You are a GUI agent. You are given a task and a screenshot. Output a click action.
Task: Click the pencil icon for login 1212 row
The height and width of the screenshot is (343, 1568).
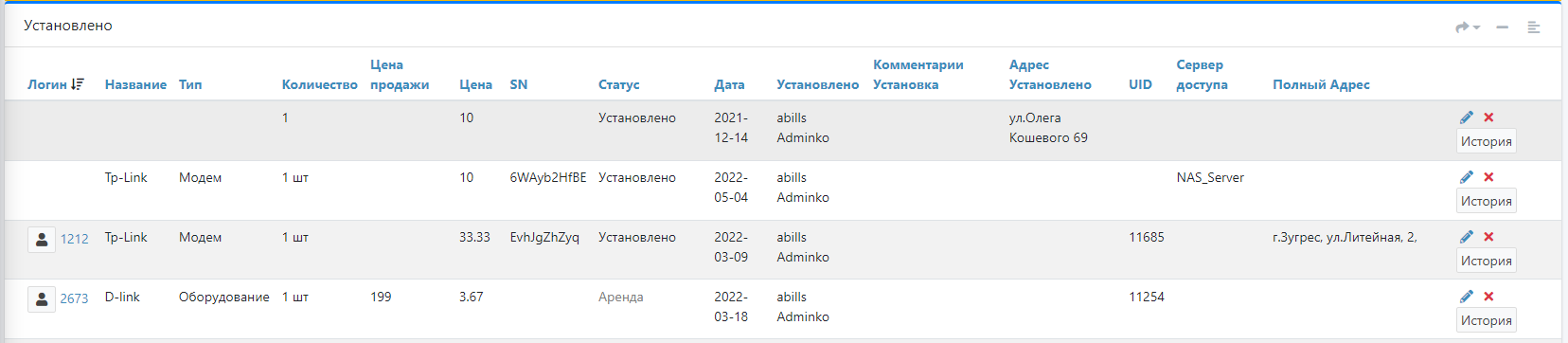[1467, 237]
